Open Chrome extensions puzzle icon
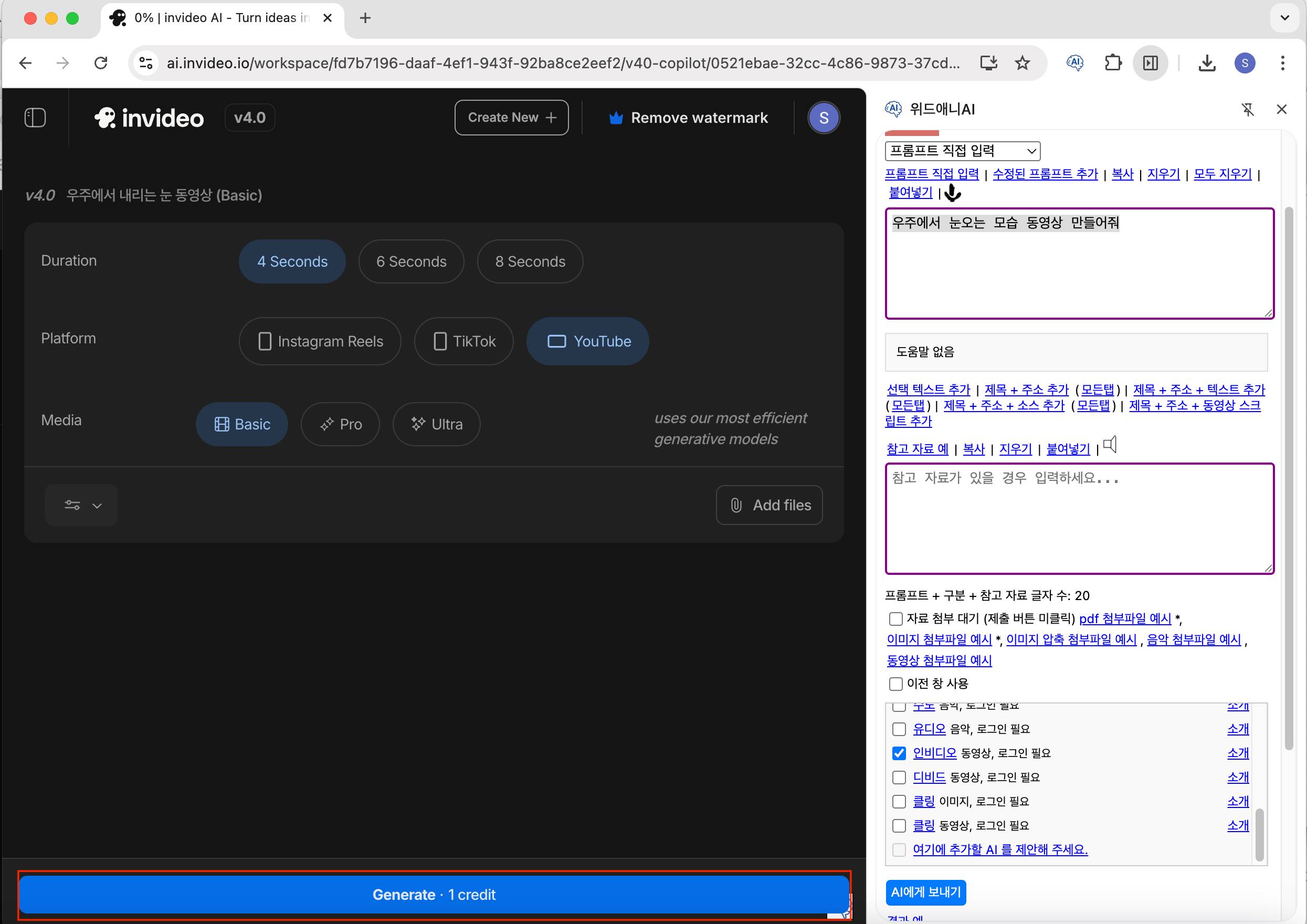Screen dimensions: 1307x924 pyautogui.click(x=1112, y=62)
